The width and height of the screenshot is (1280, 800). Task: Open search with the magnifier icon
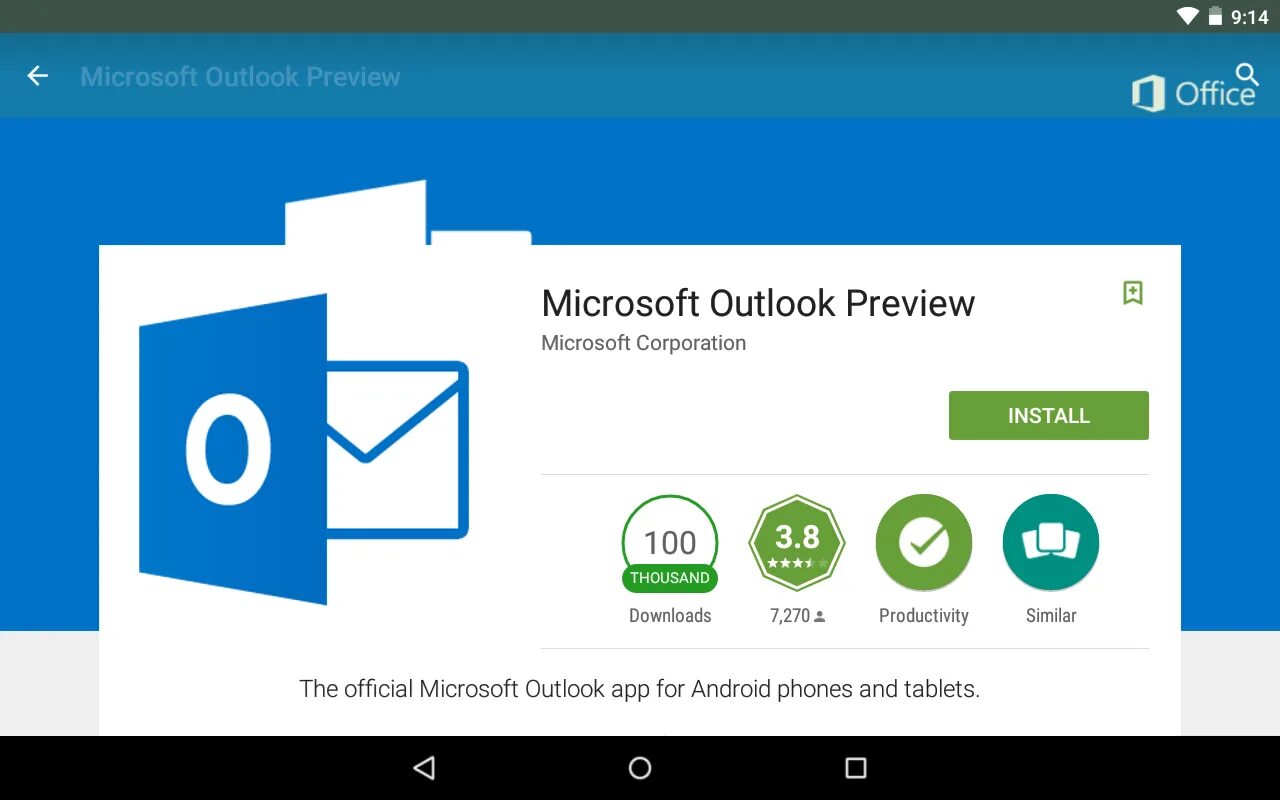[x=1246, y=74]
